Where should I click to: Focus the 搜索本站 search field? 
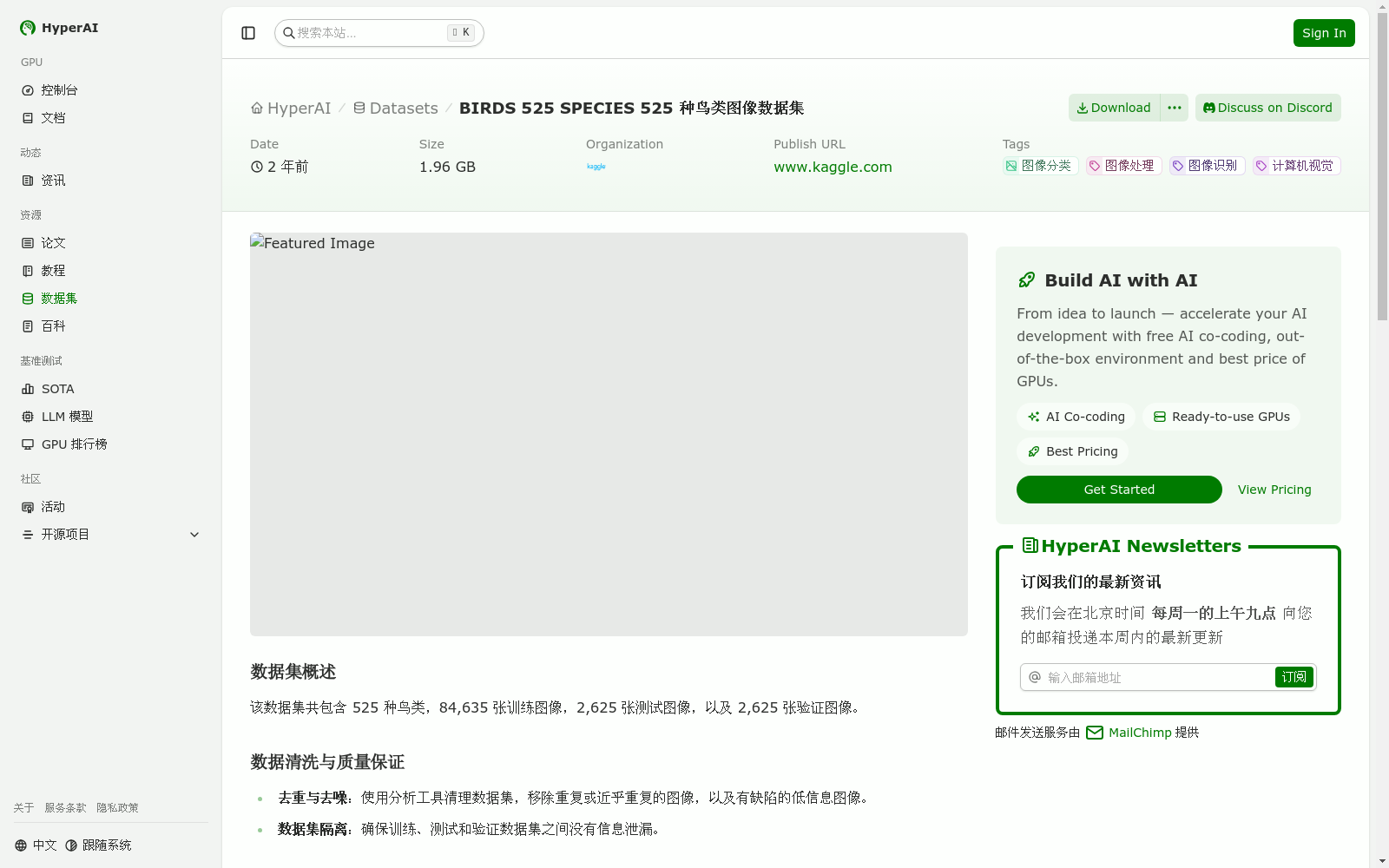click(379, 33)
